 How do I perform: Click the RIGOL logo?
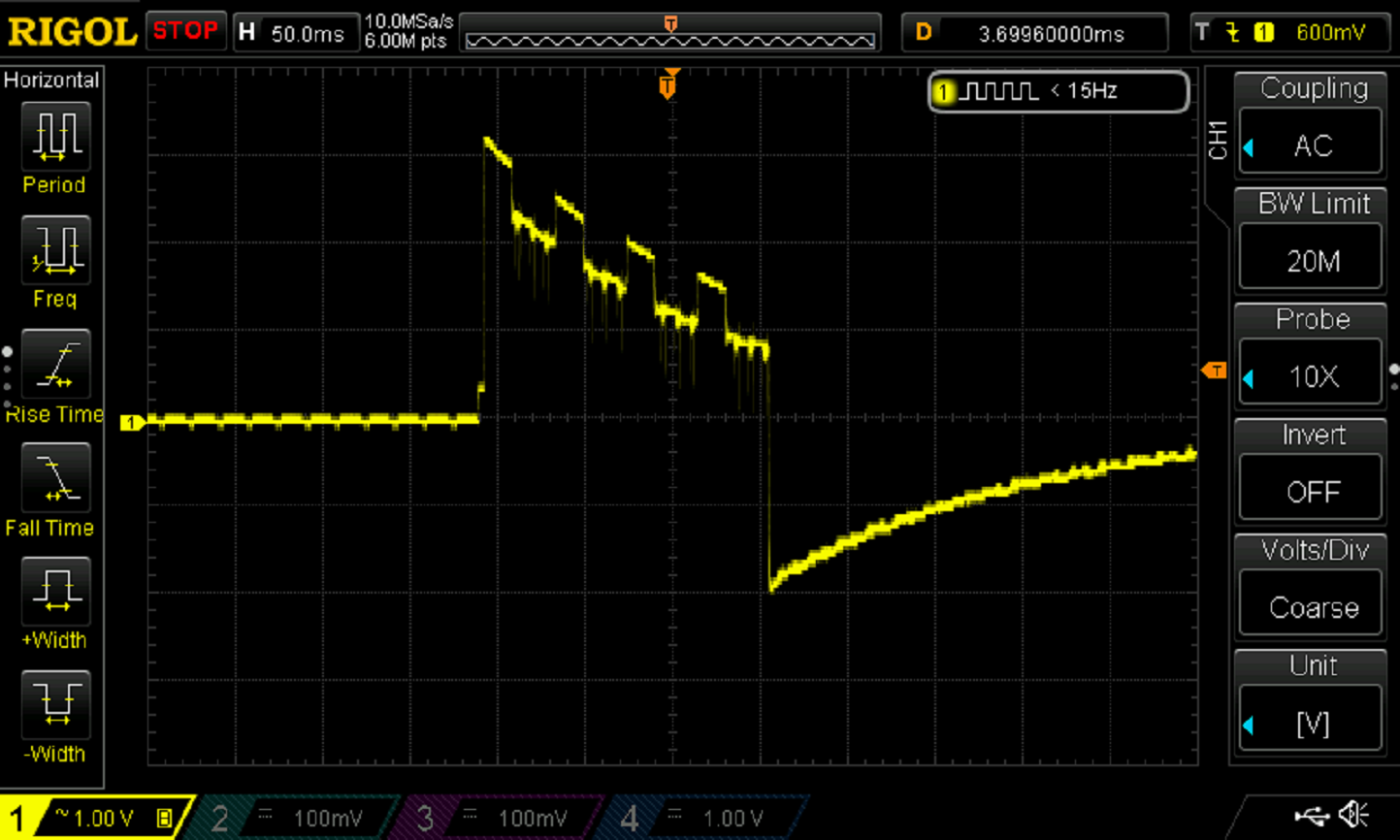72,32
